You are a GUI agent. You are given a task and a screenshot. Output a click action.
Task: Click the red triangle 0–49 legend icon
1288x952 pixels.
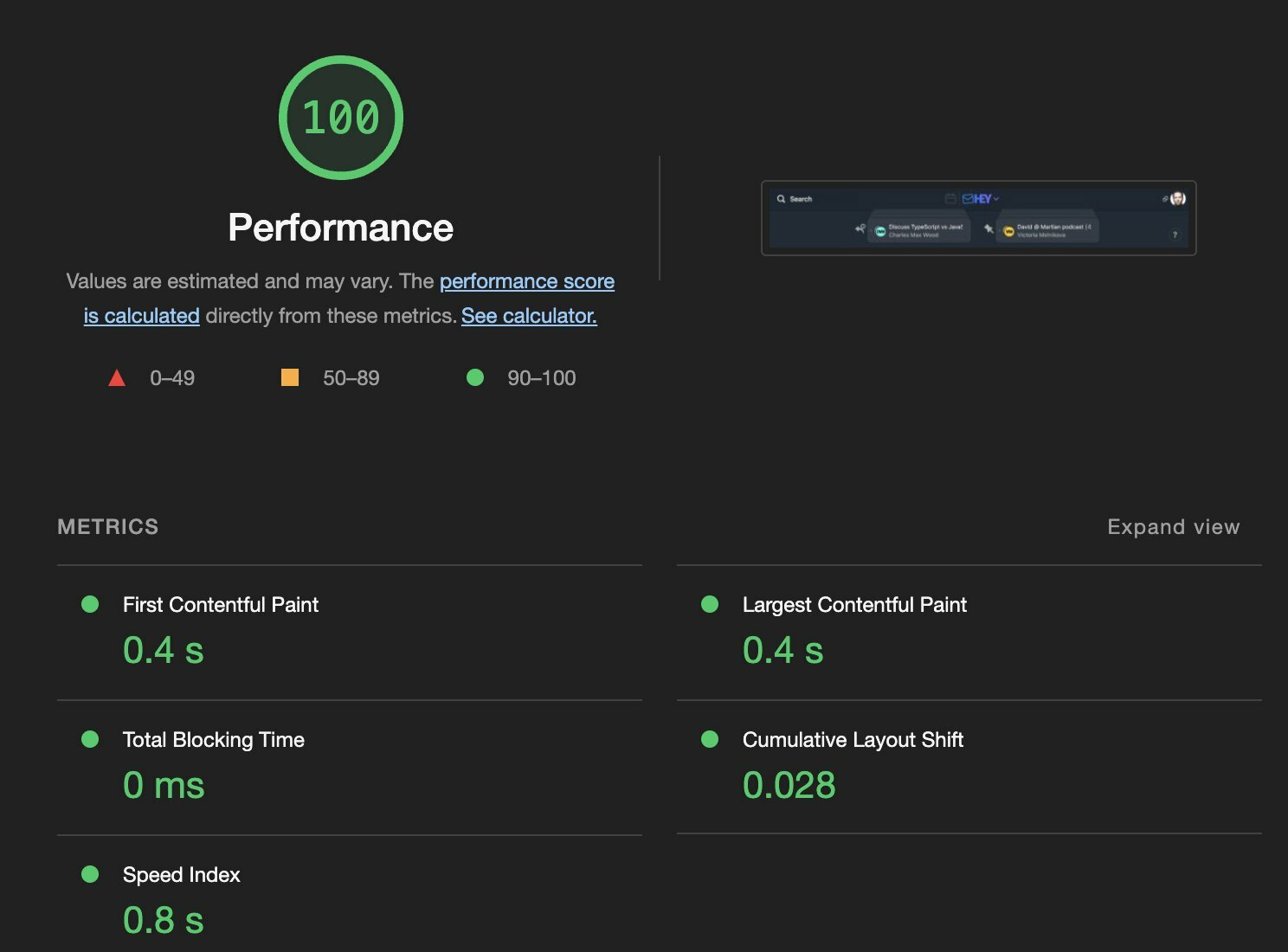(x=117, y=378)
